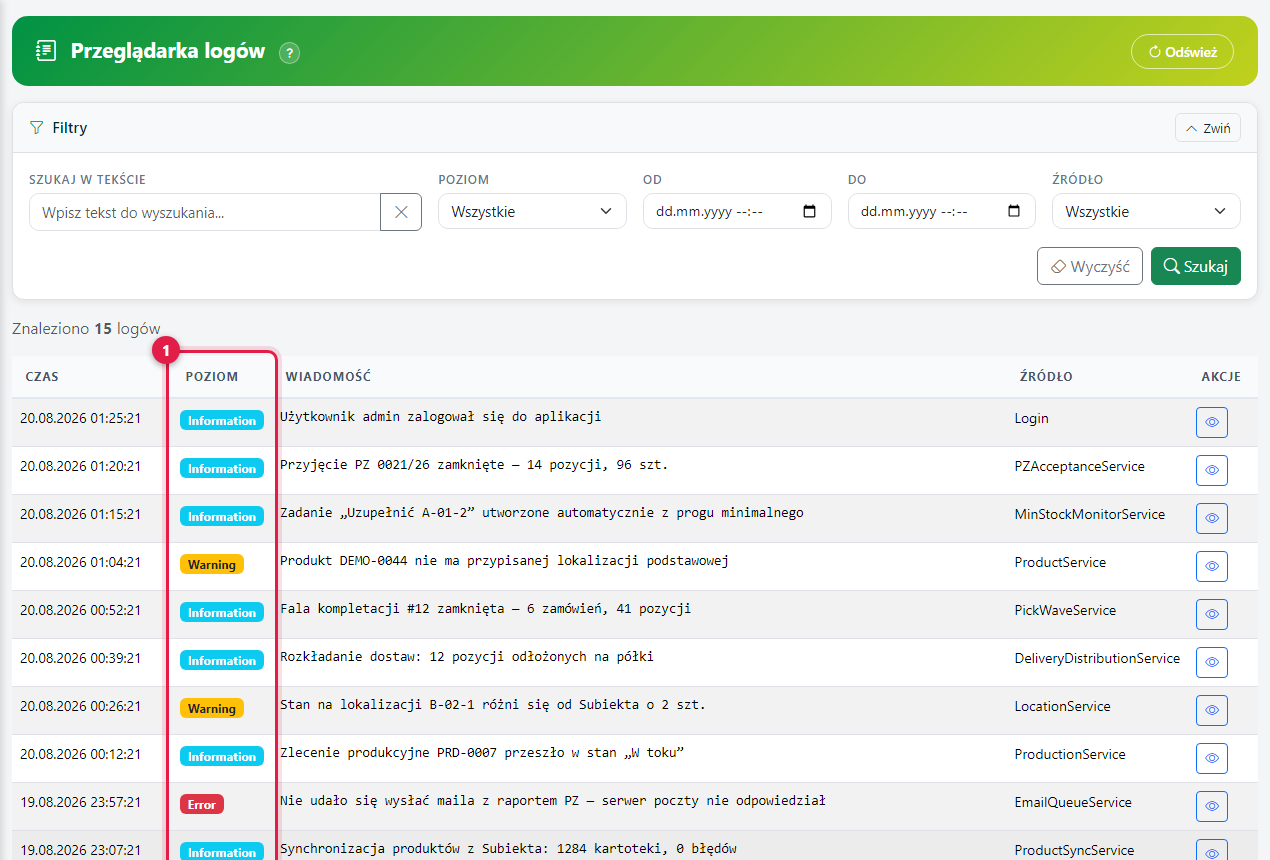Focus the Szukaj w tekście search field
Screen dimensions: 1270x860
coord(205,212)
